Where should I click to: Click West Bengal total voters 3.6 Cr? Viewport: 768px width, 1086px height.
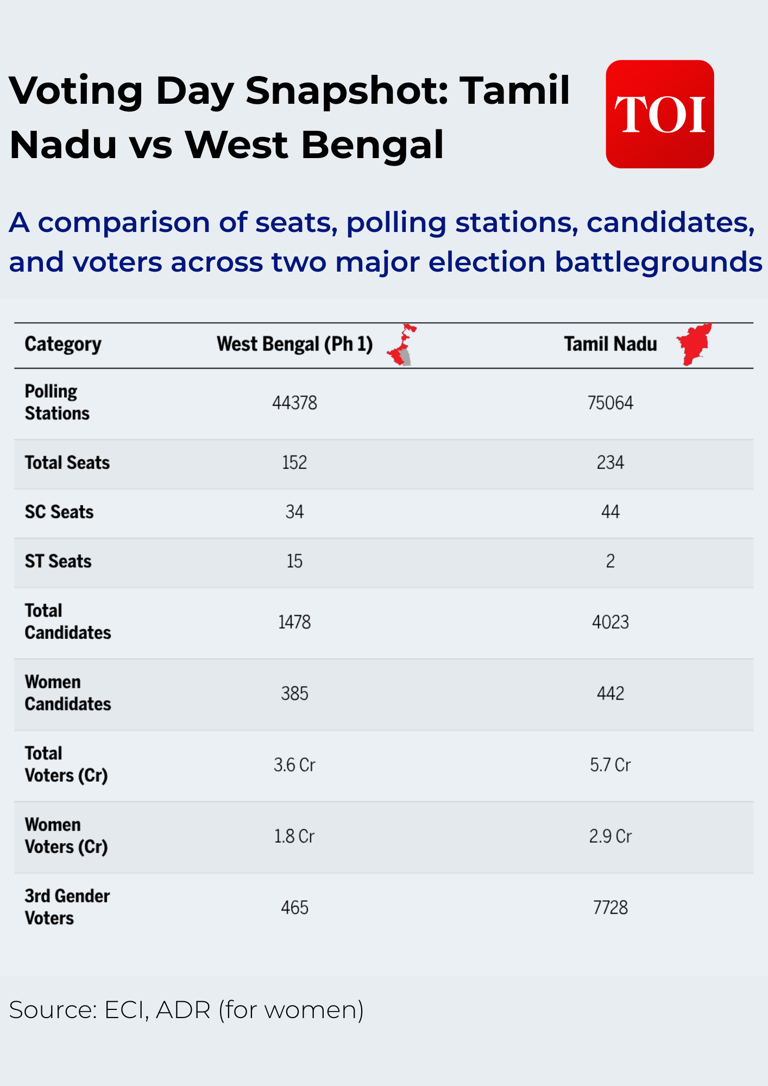(x=294, y=765)
